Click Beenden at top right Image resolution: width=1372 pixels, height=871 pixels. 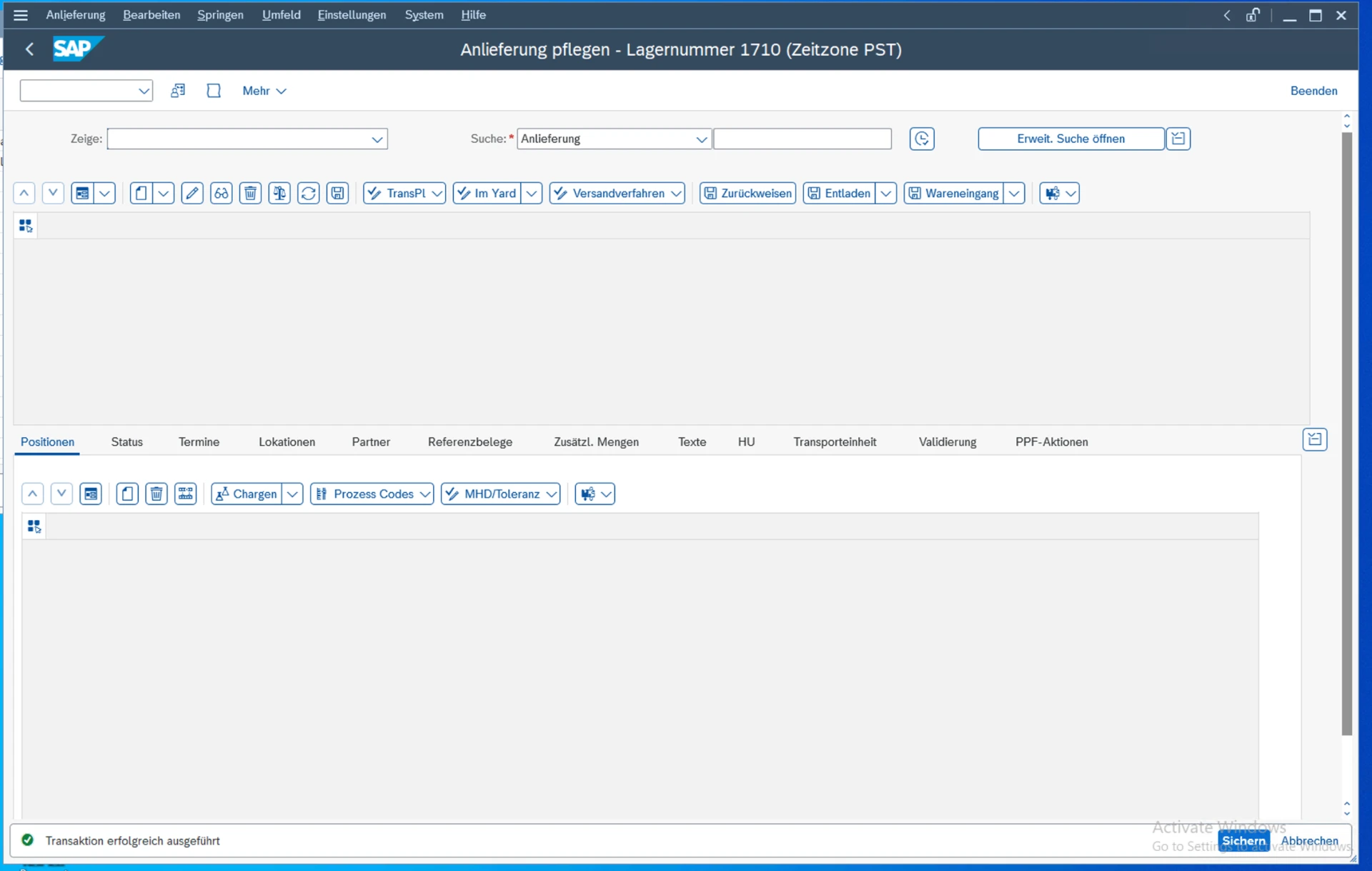[1313, 91]
